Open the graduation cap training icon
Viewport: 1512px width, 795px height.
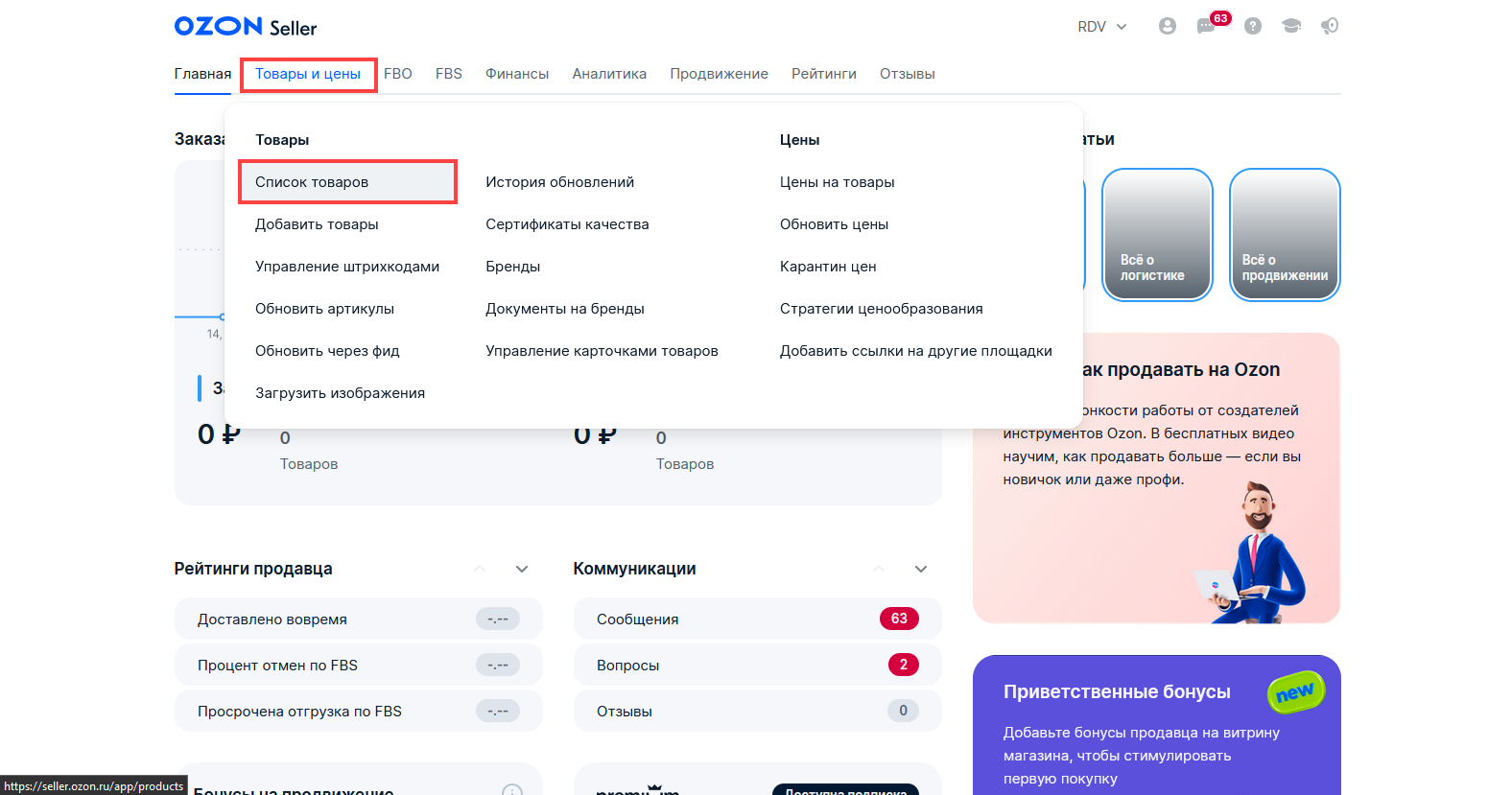[1291, 26]
